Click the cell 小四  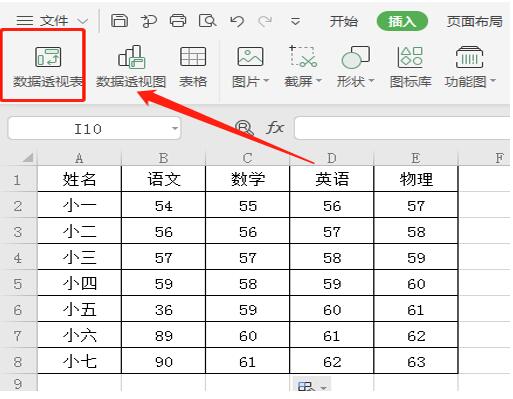(x=79, y=284)
